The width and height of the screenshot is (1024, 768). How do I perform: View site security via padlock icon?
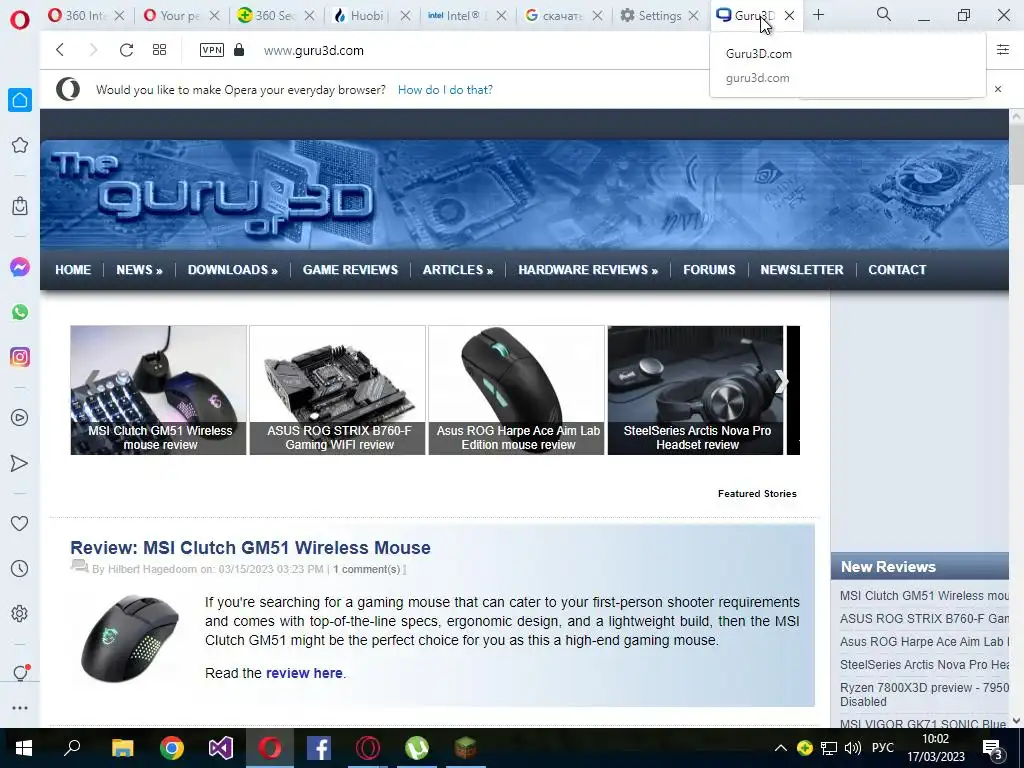pyautogui.click(x=239, y=50)
